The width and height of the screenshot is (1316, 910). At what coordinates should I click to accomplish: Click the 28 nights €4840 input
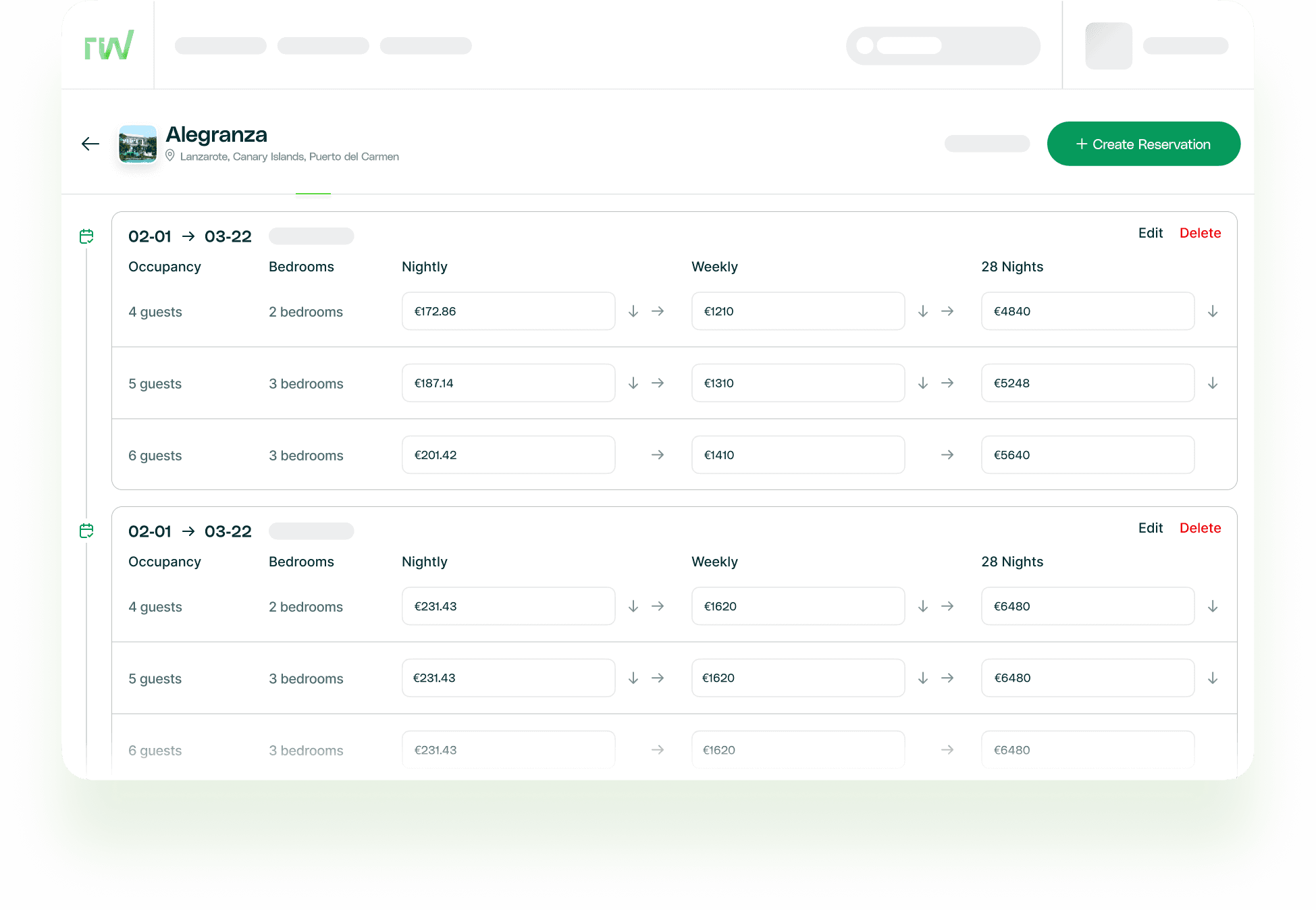[1088, 311]
